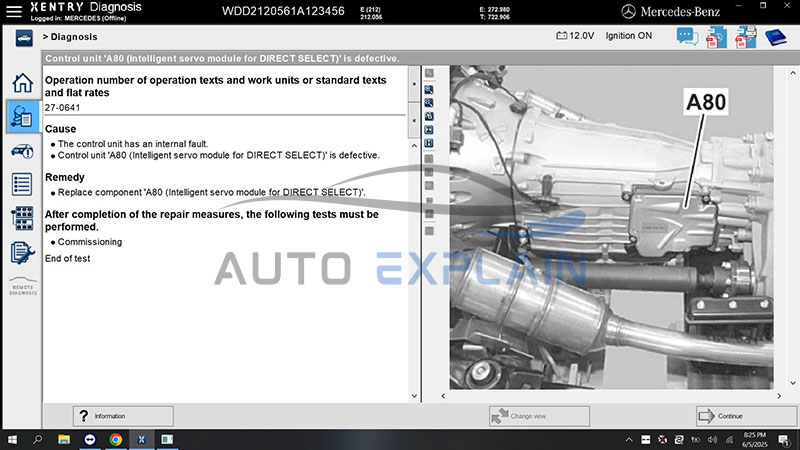Click the vehicle icon beside Diagnosis breadcrumb

click(x=24, y=38)
